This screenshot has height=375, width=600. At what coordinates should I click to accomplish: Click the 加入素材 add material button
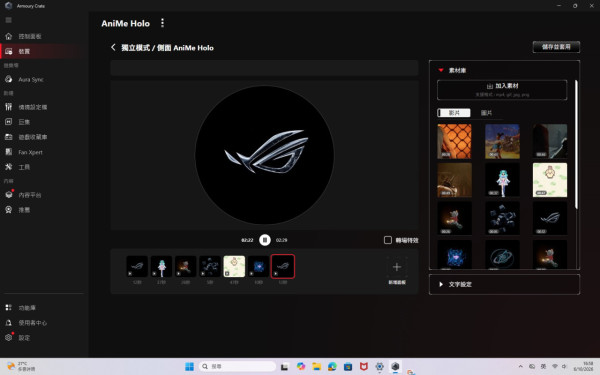[502, 90]
